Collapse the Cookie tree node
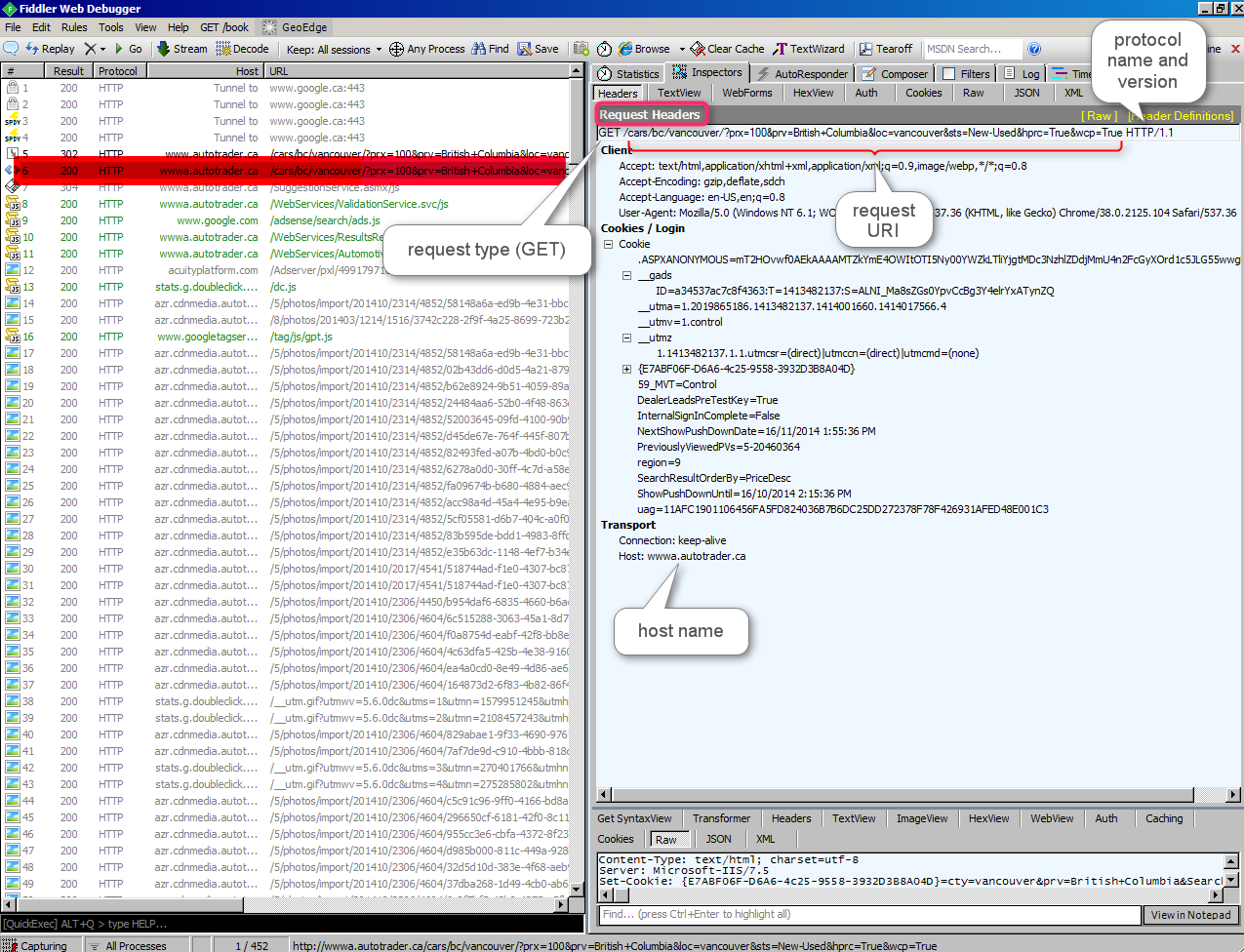This screenshot has height=952, width=1244. [609, 244]
